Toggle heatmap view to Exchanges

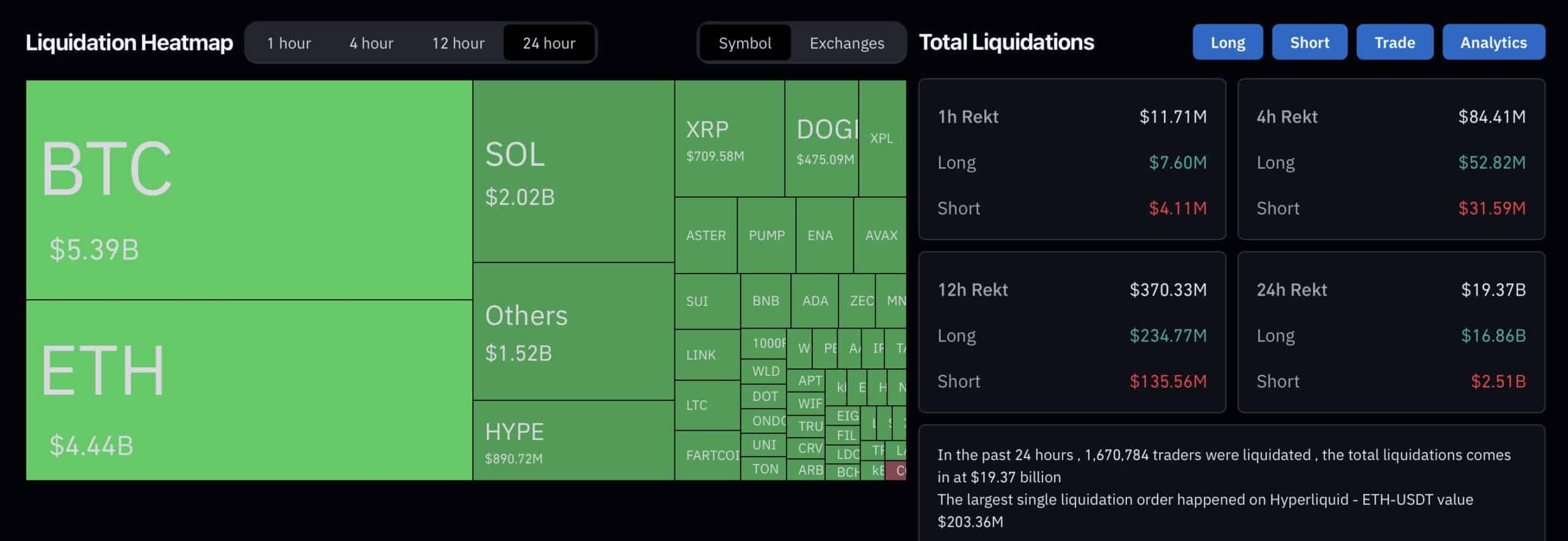(x=846, y=43)
